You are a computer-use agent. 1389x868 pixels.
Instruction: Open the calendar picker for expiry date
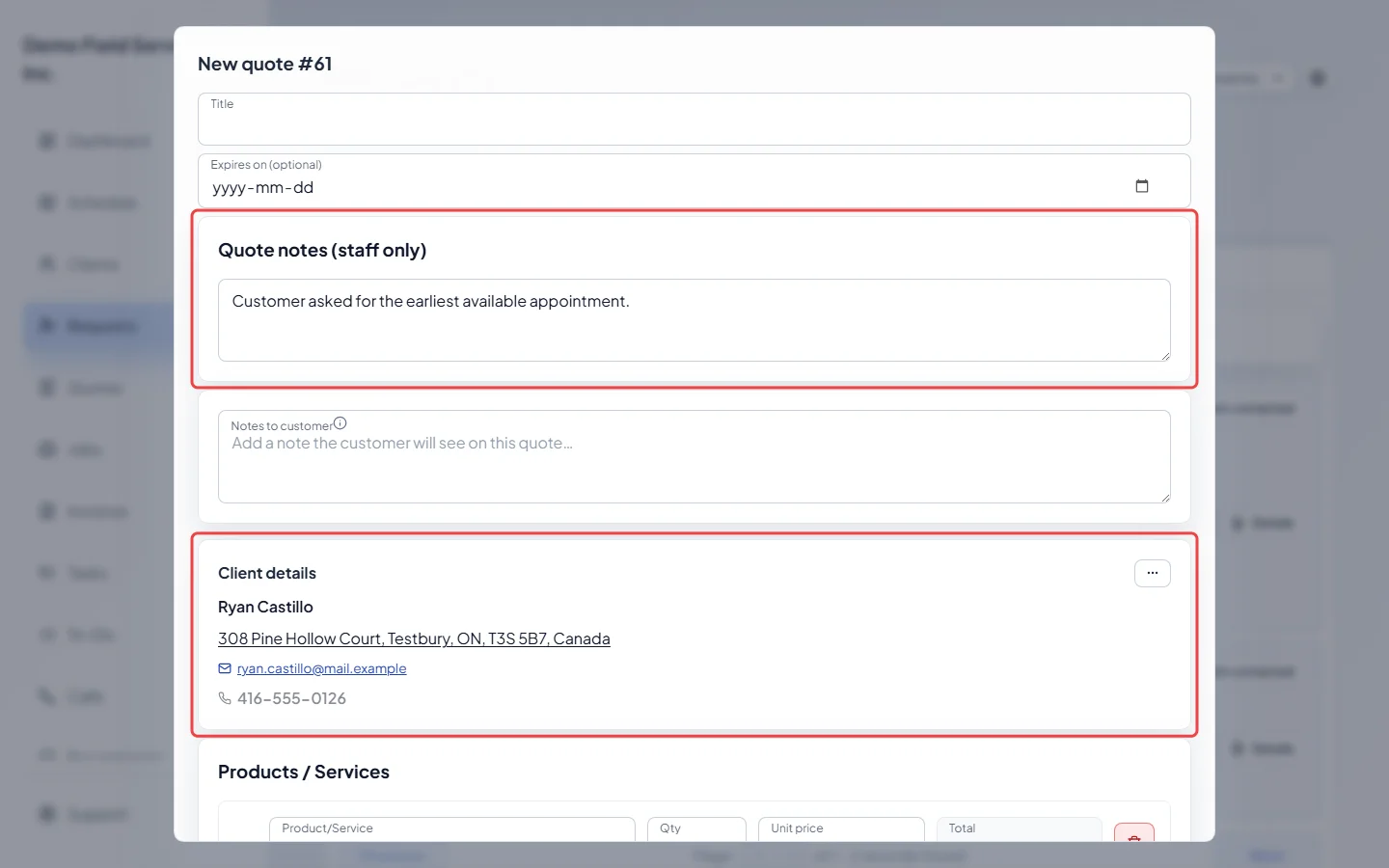coord(1142,186)
